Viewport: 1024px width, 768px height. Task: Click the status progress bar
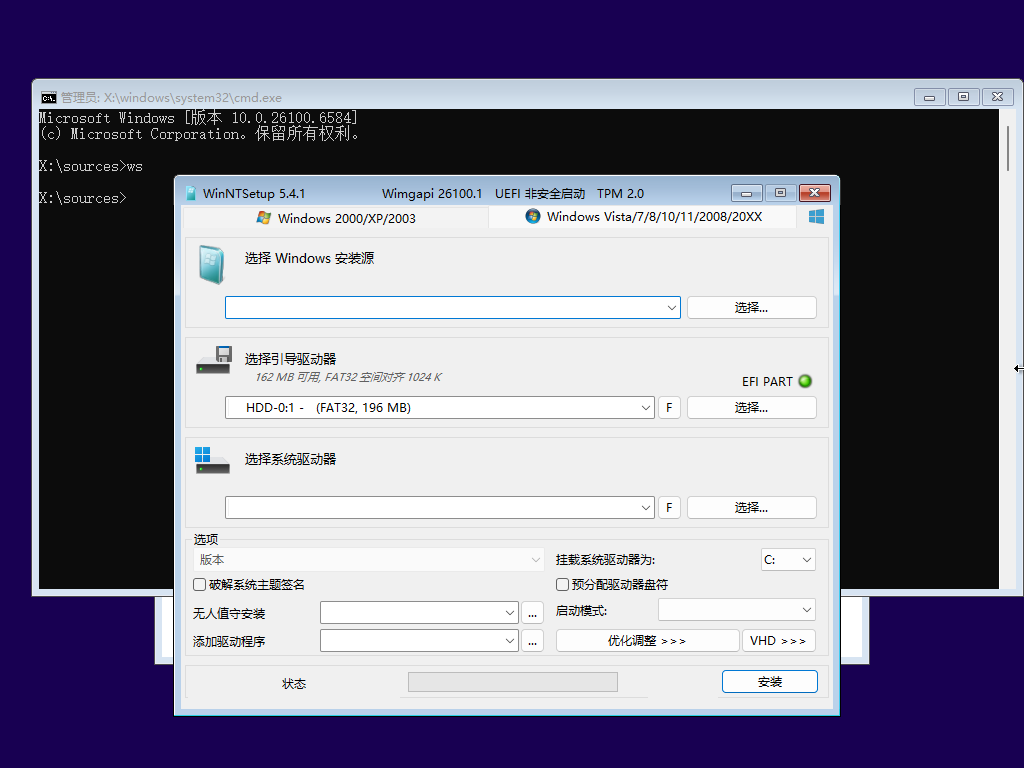(x=513, y=682)
